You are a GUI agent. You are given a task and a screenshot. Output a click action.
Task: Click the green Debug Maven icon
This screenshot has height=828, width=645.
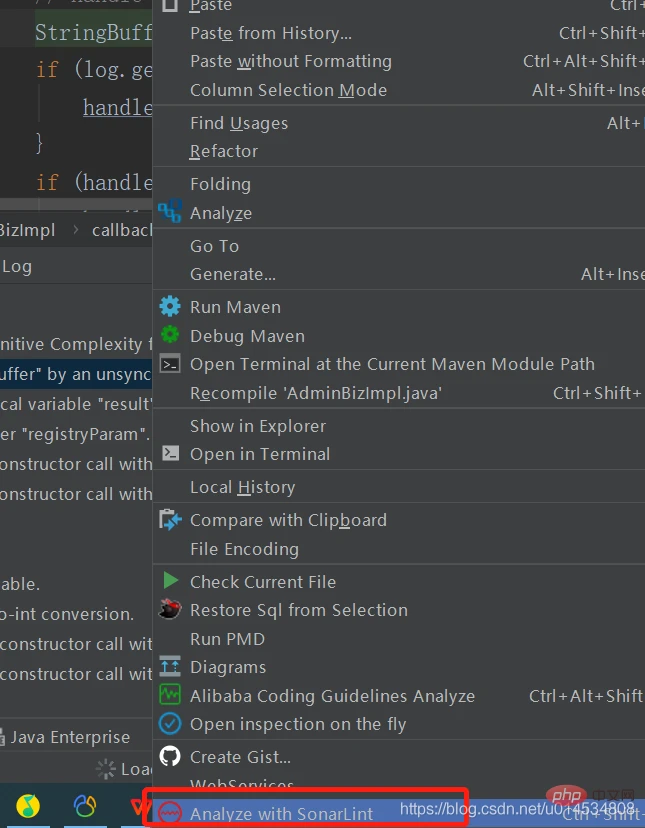170,335
